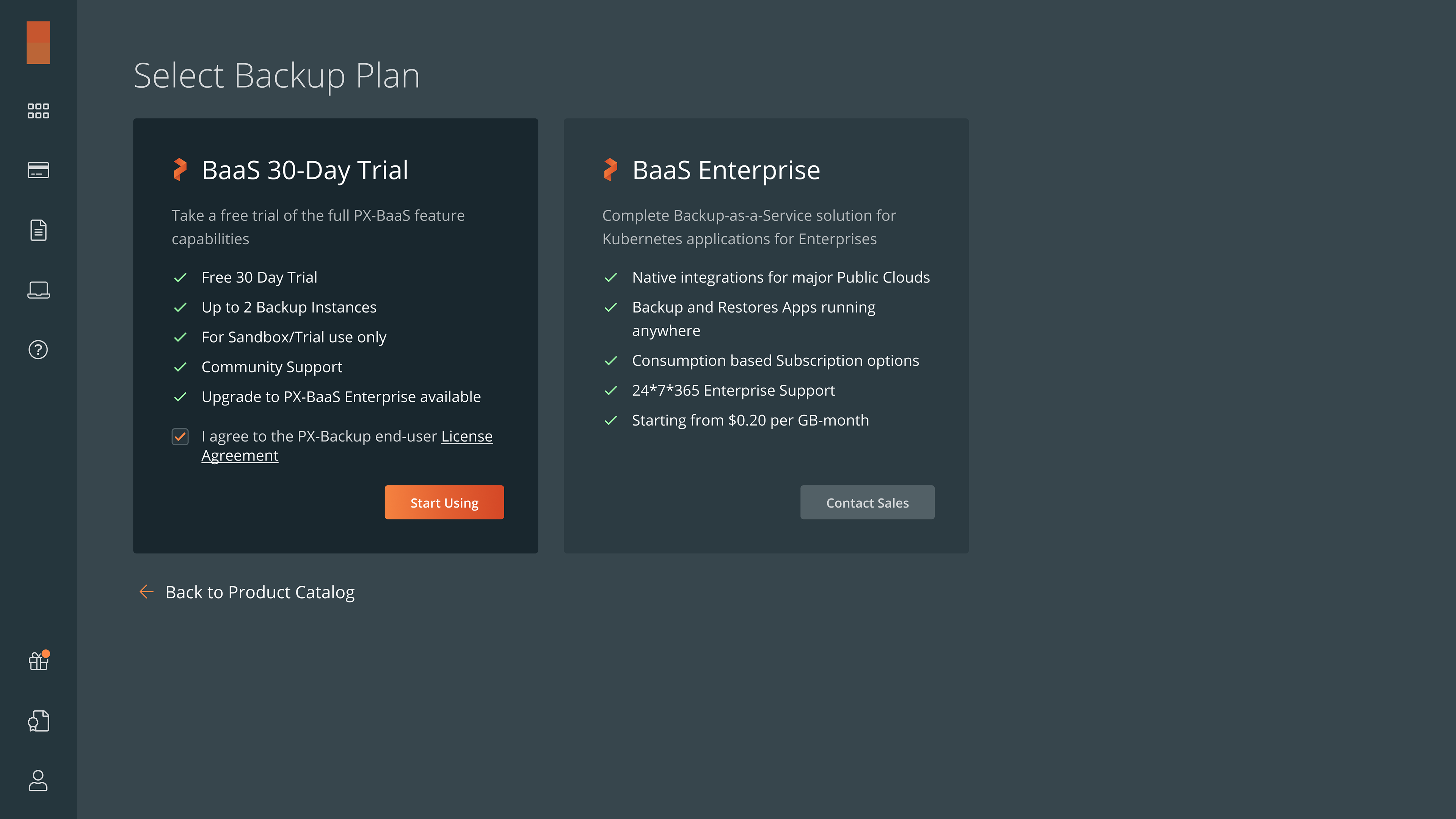
Task: Click 'Backup and Restores Apps running anywhere'
Action: [753, 319]
